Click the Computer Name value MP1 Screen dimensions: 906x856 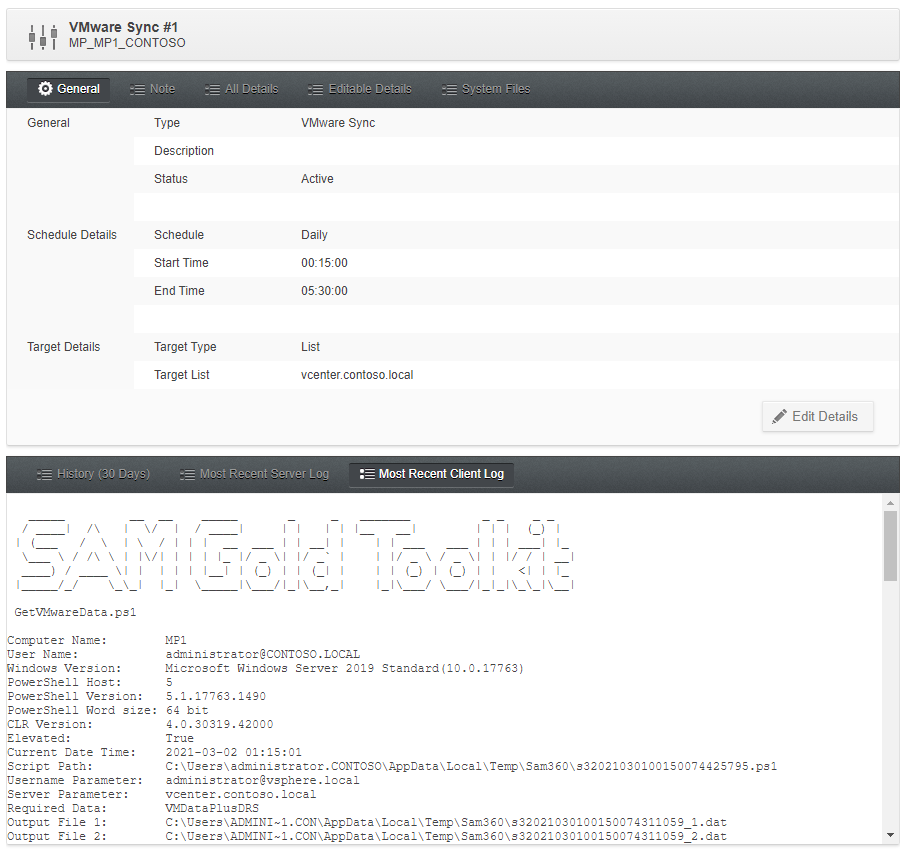176,640
